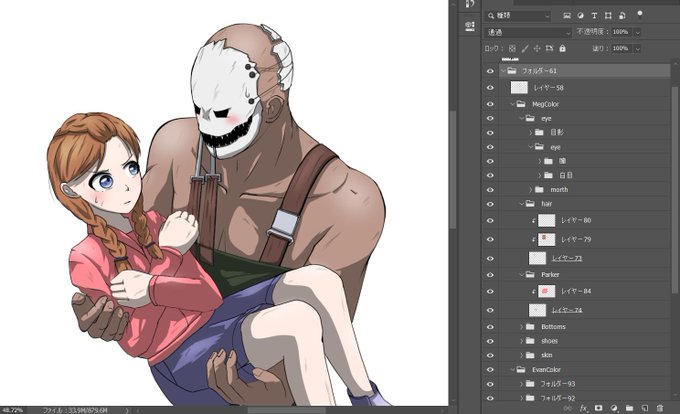Expand the morth group

[530, 189]
